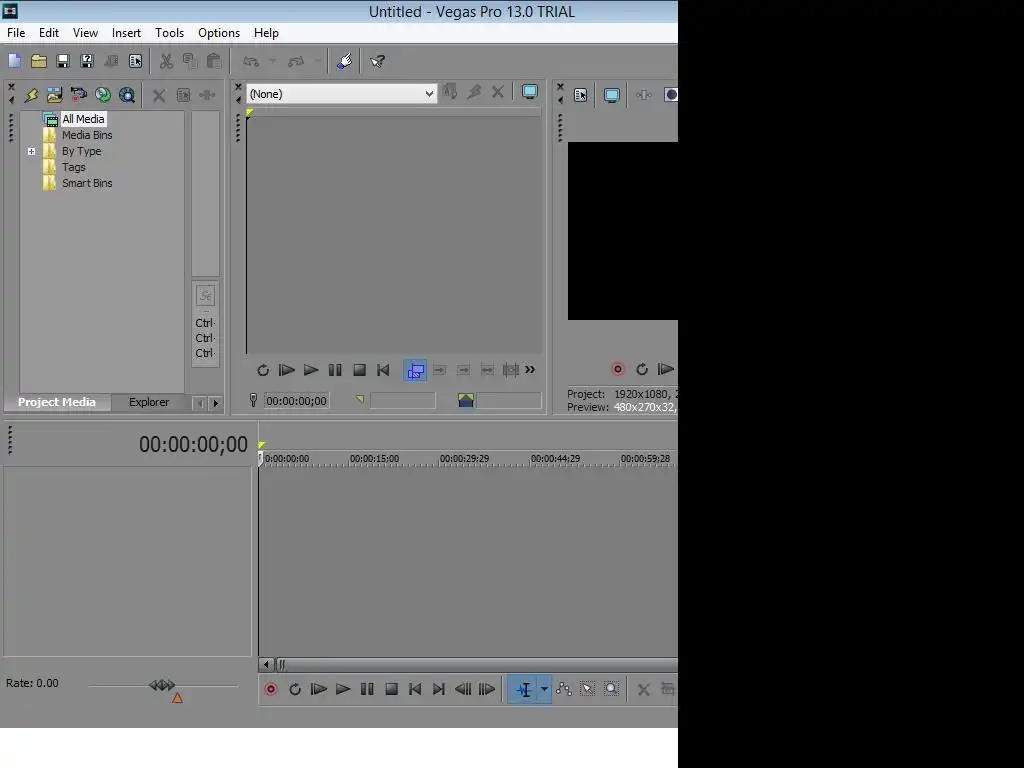Click the orange rate marker triangle
Viewport: 1024px width, 768px height.
point(177,698)
